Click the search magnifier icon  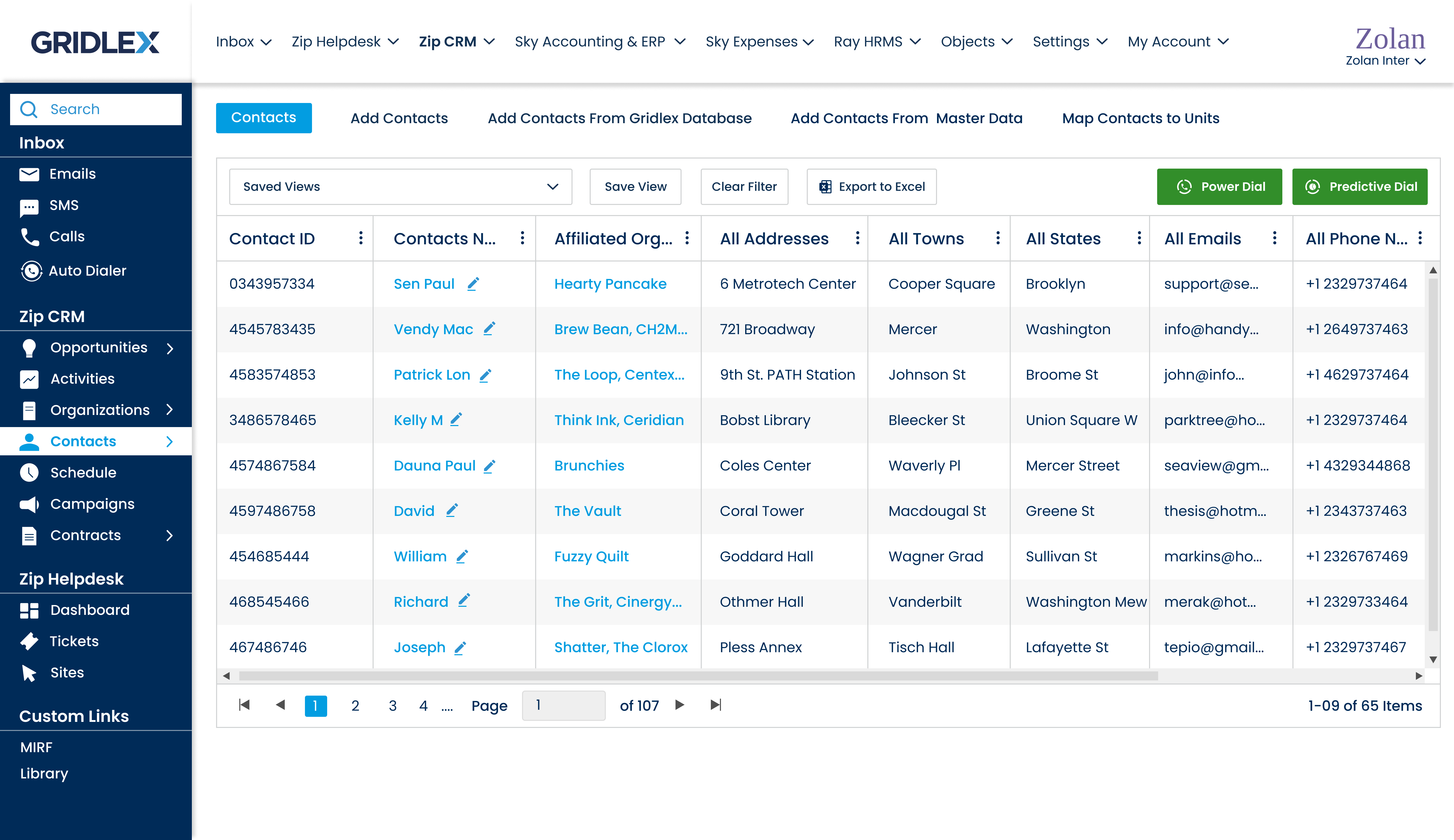(29, 109)
